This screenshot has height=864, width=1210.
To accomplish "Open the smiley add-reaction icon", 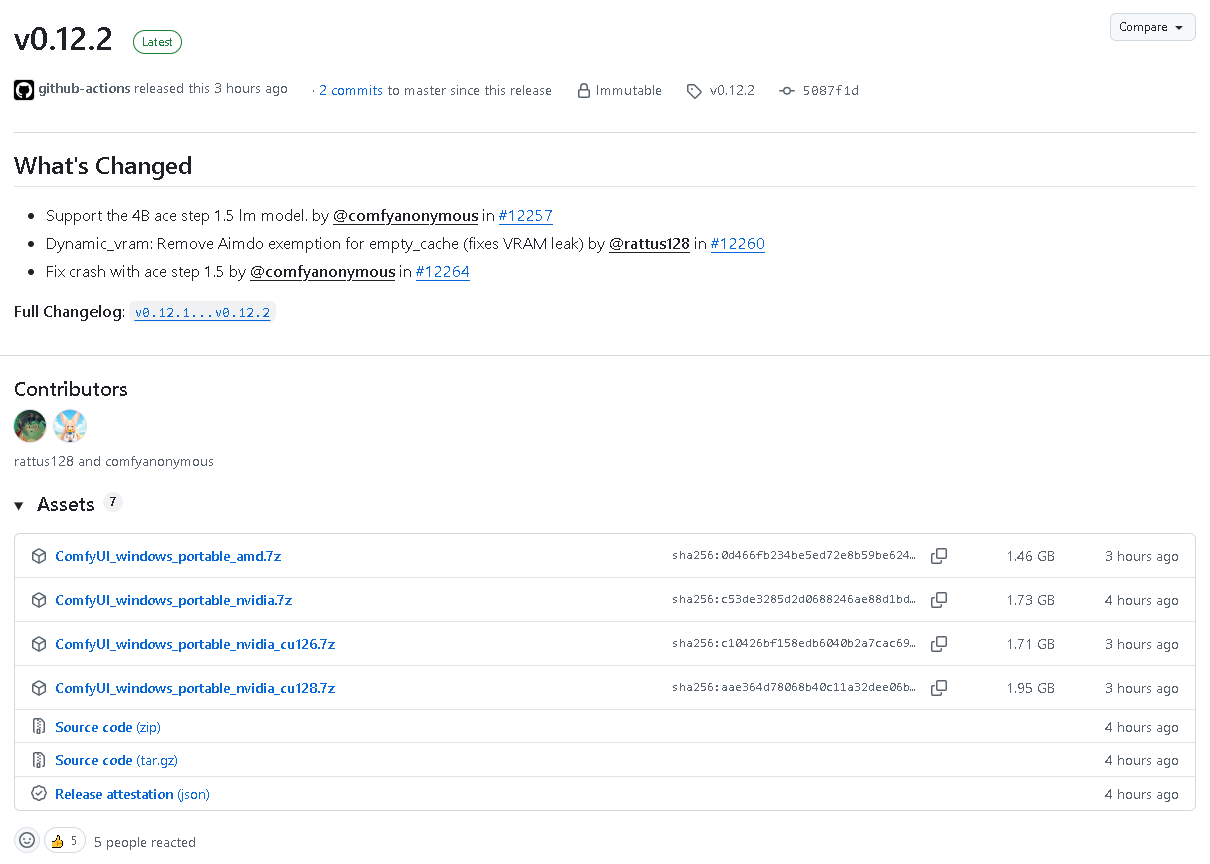I will point(27,841).
